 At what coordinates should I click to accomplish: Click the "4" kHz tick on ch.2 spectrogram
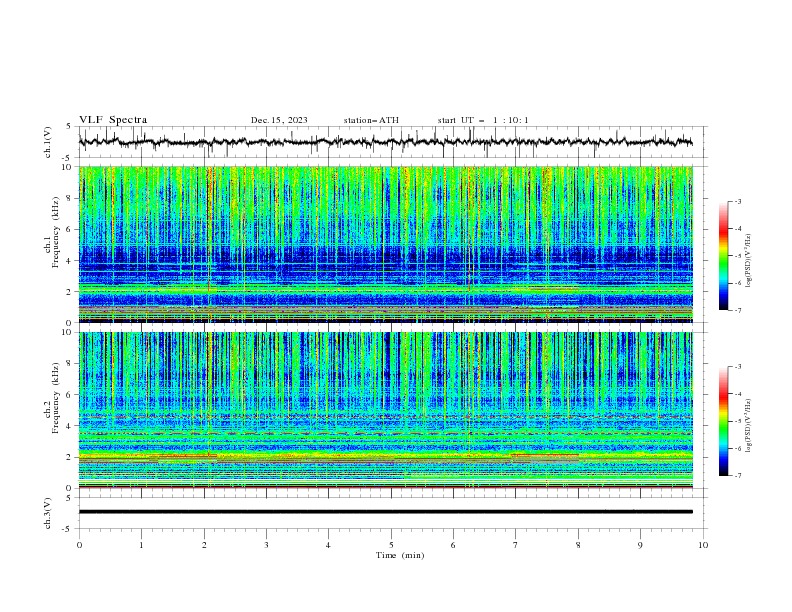pyautogui.click(x=70, y=426)
